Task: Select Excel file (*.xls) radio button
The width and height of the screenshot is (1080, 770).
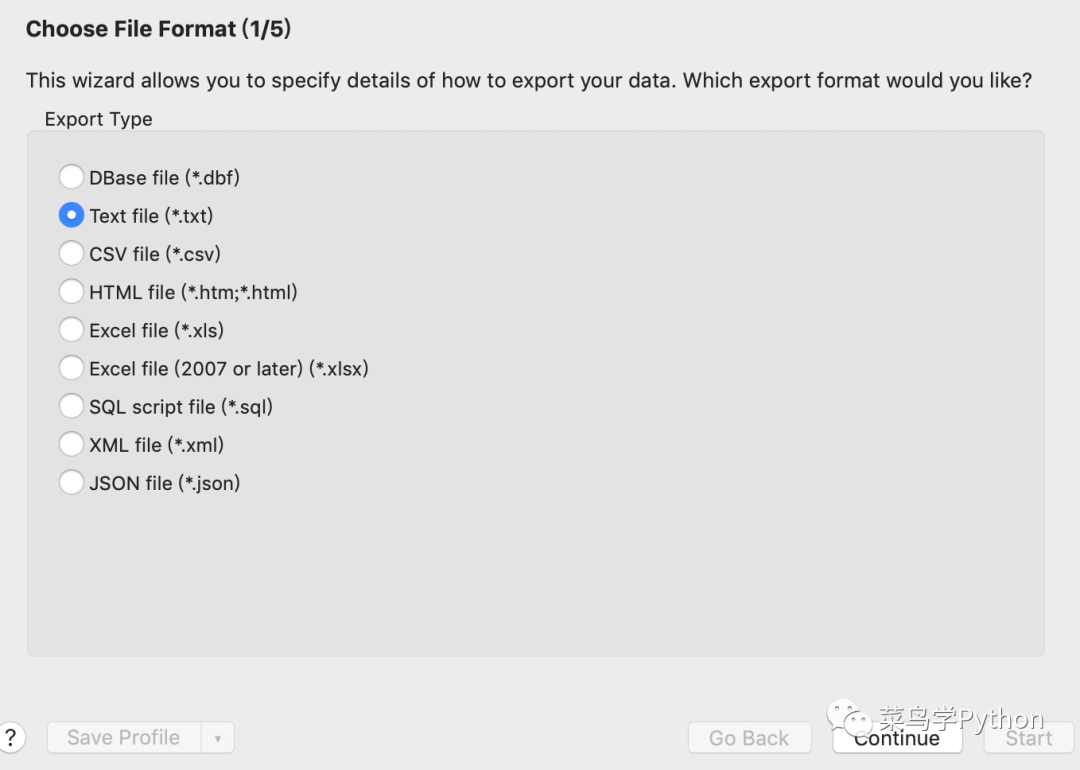Action: point(71,330)
